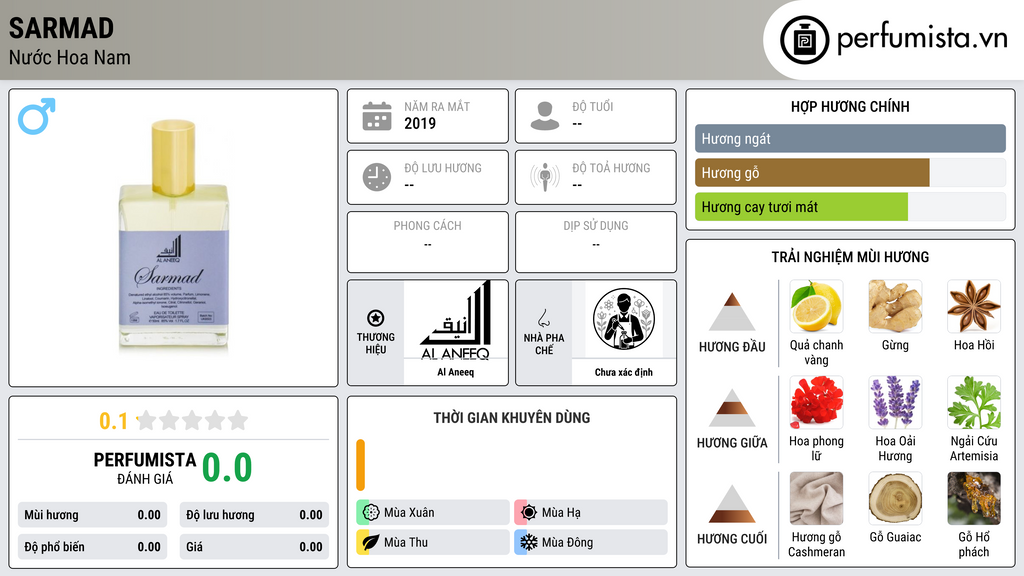The width and height of the screenshot is (1024, 576).
Task: Click the perfumista.vn site name link
Action: 922,39
